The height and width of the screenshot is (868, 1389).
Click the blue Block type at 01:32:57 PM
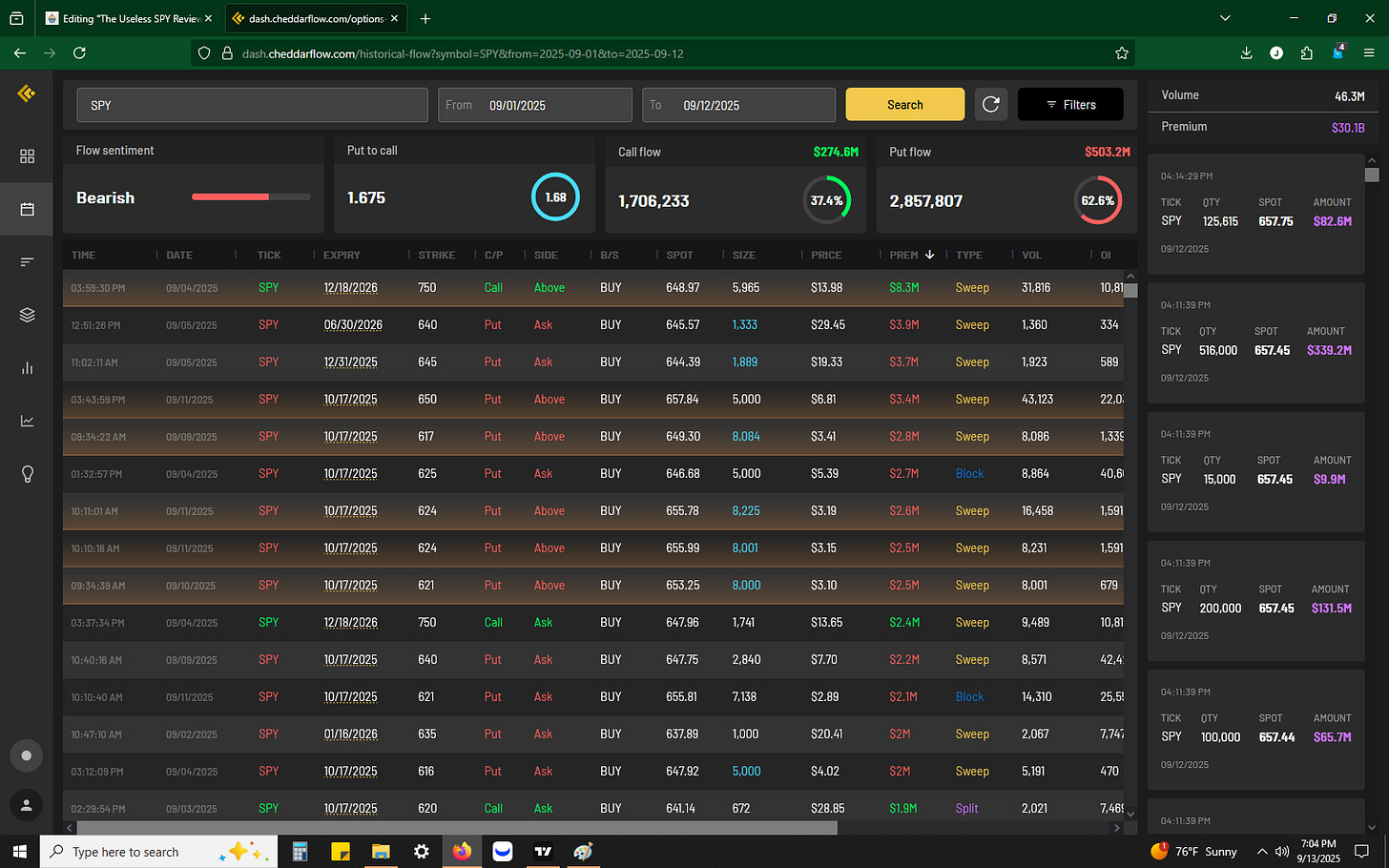969,473
